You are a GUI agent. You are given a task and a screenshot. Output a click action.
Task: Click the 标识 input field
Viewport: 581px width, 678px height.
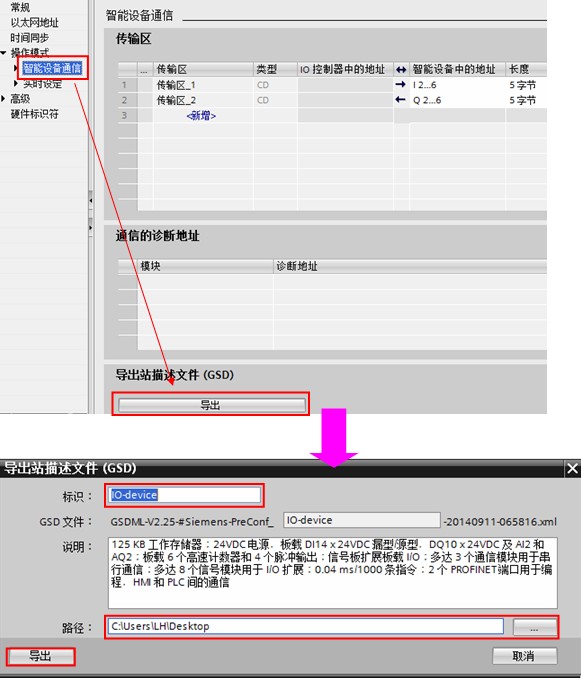coord(185,495)
